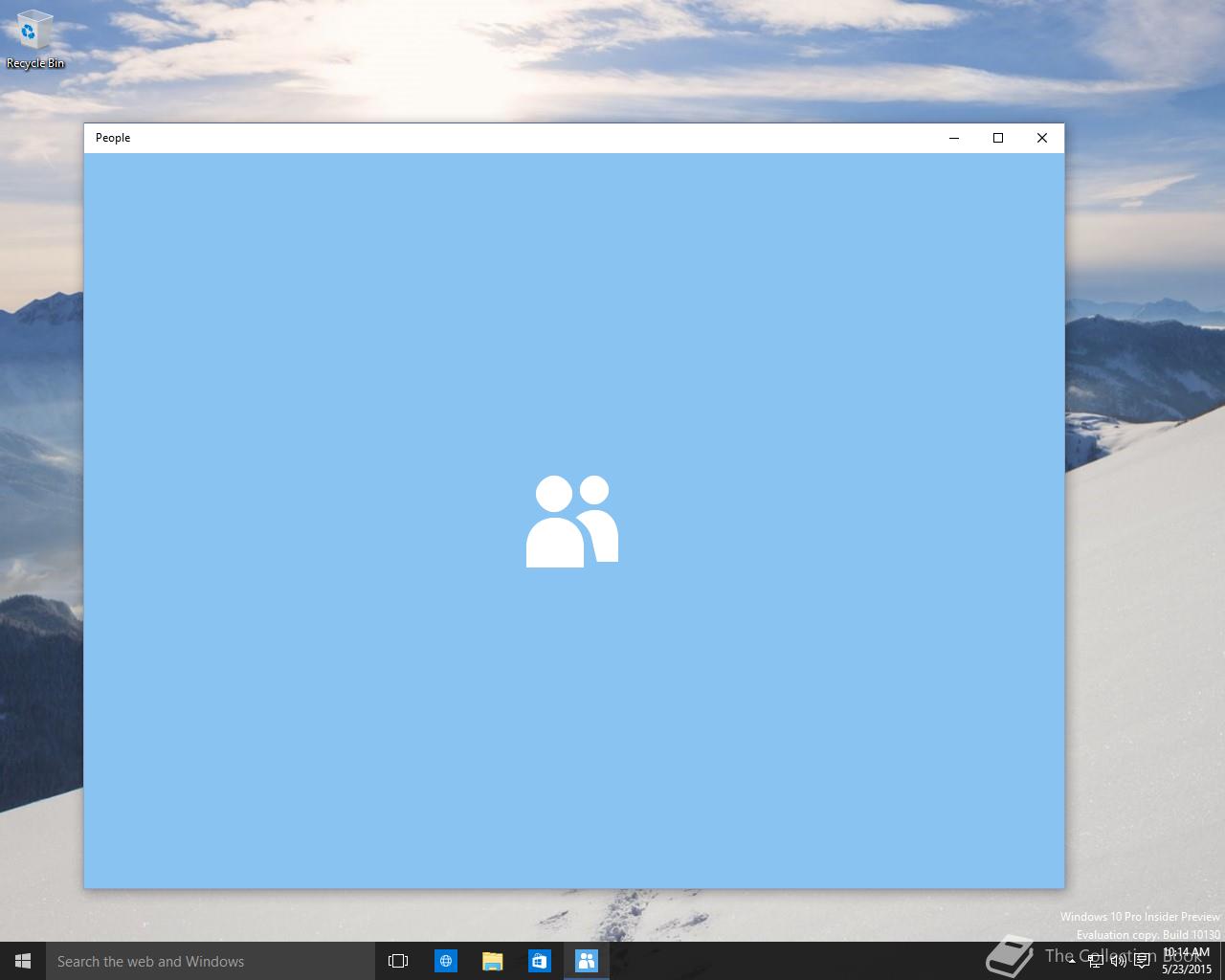Open the Store app on the taskbar
The image size is (1225, 980).
coord(540,961)
